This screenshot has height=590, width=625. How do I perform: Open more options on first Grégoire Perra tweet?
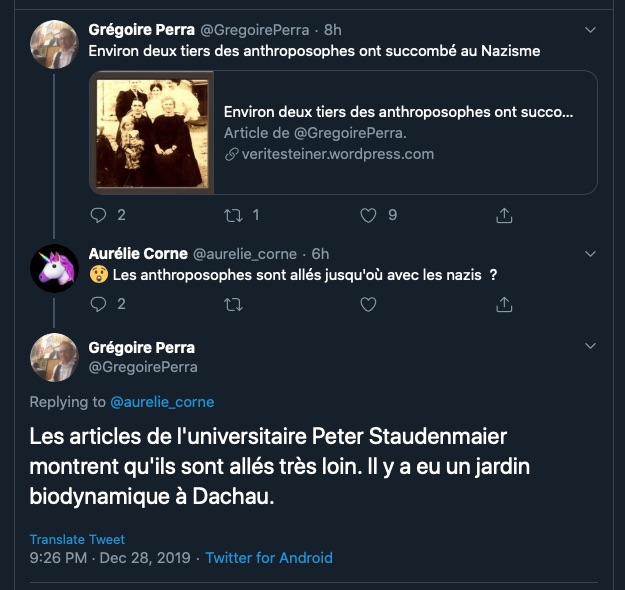[590, 30]
